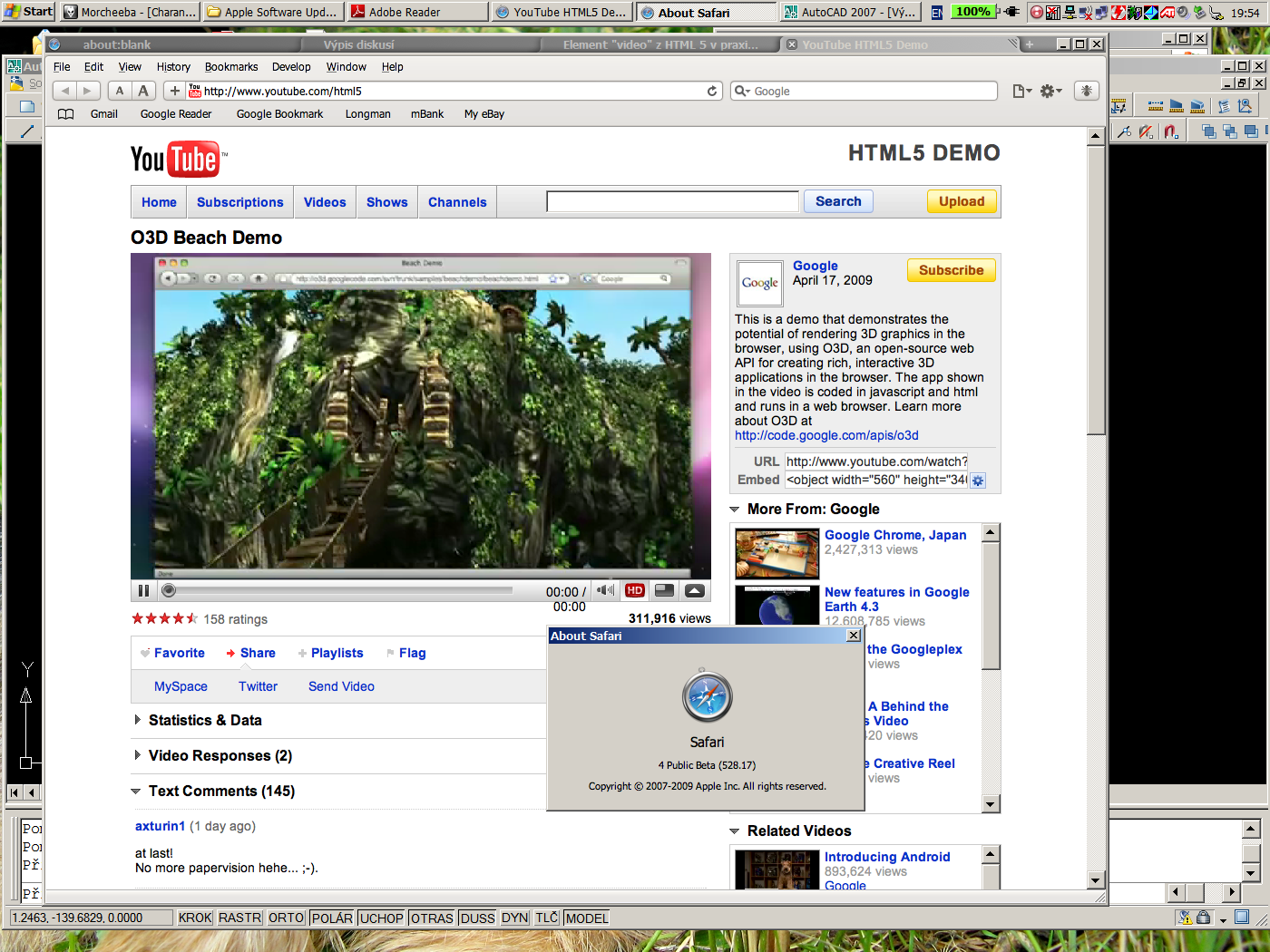Pause the video with the player pause button
Viewport: 1270px width, 952px height.
143,590
